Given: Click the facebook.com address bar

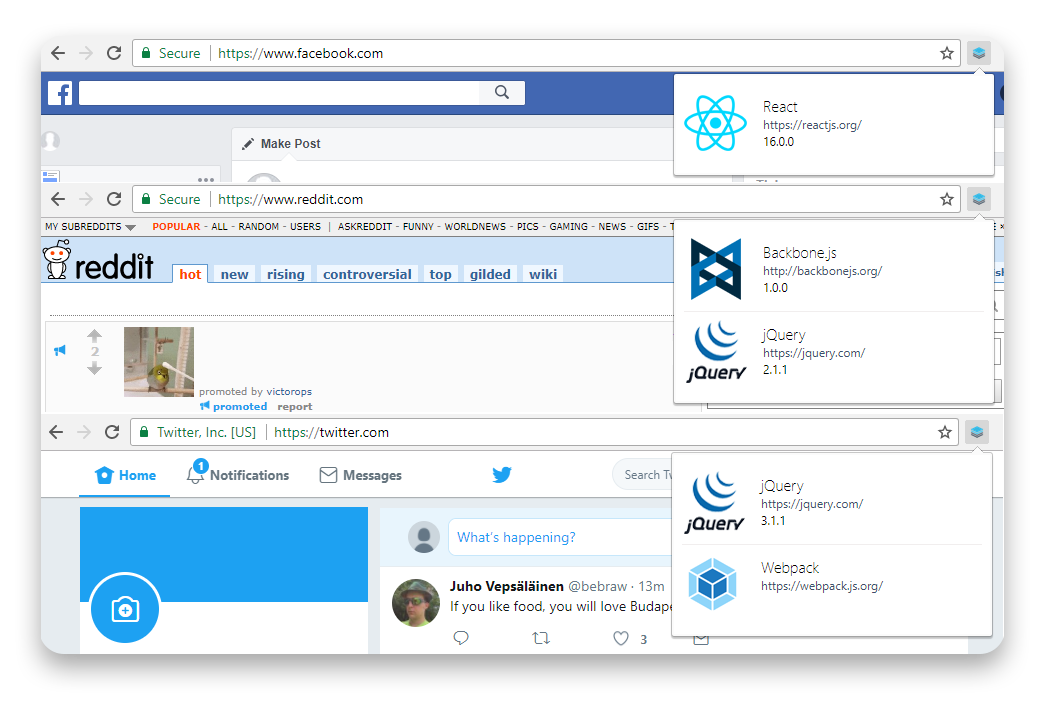Looking at the screenshot, I should (545, 53).
